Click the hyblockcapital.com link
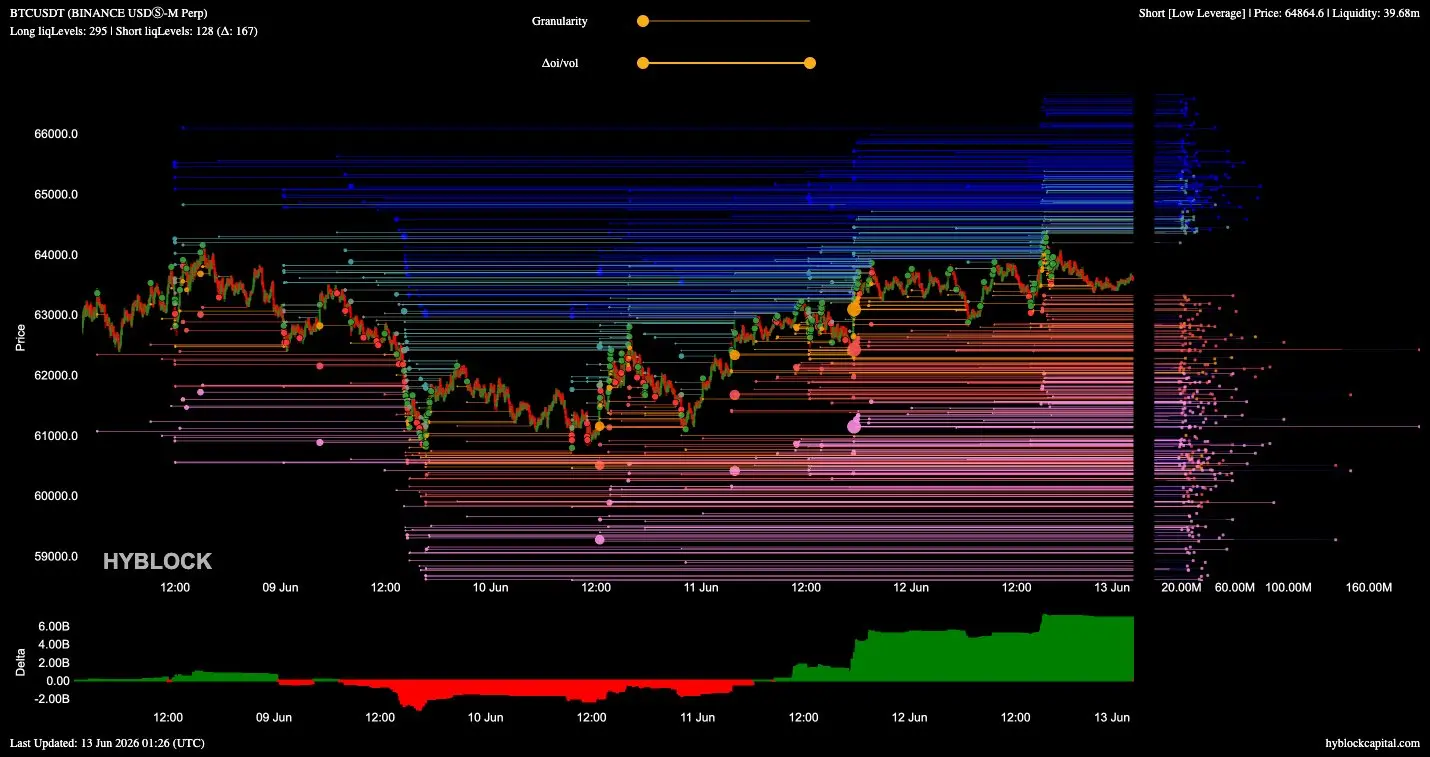 [x=1372, y=743]
